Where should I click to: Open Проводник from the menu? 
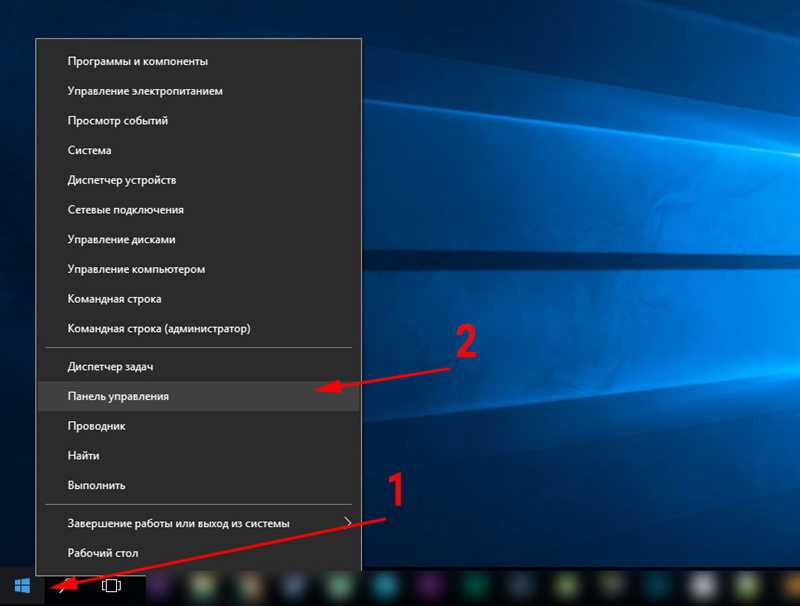coord(198,426)
